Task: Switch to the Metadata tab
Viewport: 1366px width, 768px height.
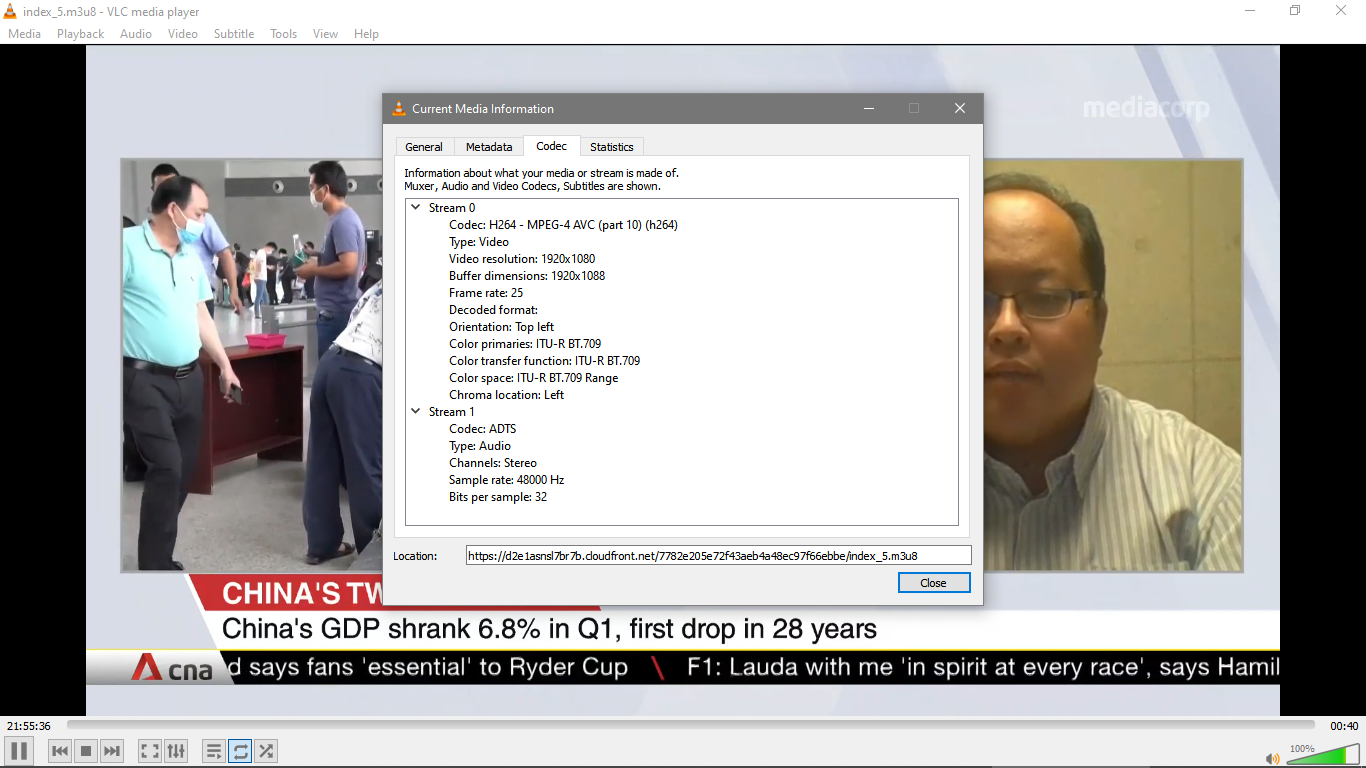Action: [489, 146]
